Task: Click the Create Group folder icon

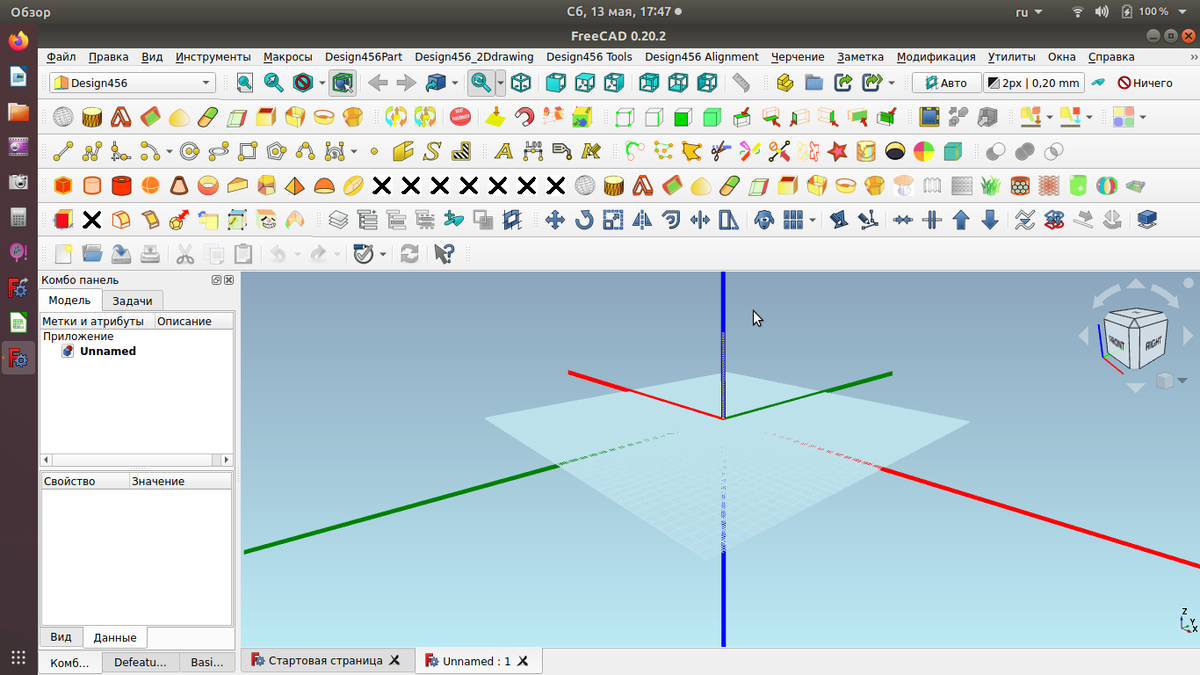Action: click(x=814, y=83)
